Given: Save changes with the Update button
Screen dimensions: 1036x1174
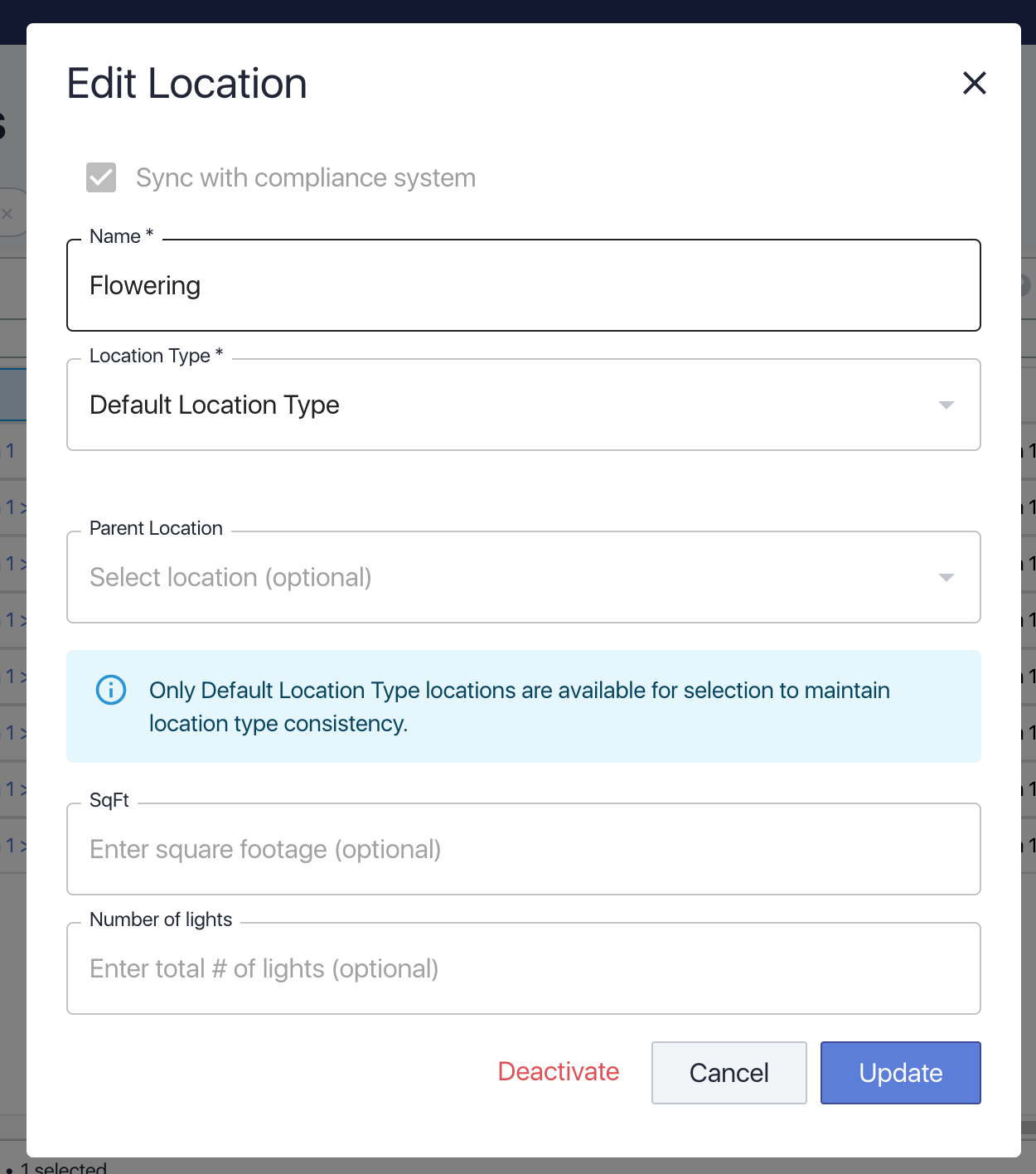Looking at the screenshot, I should [900, 1073].
